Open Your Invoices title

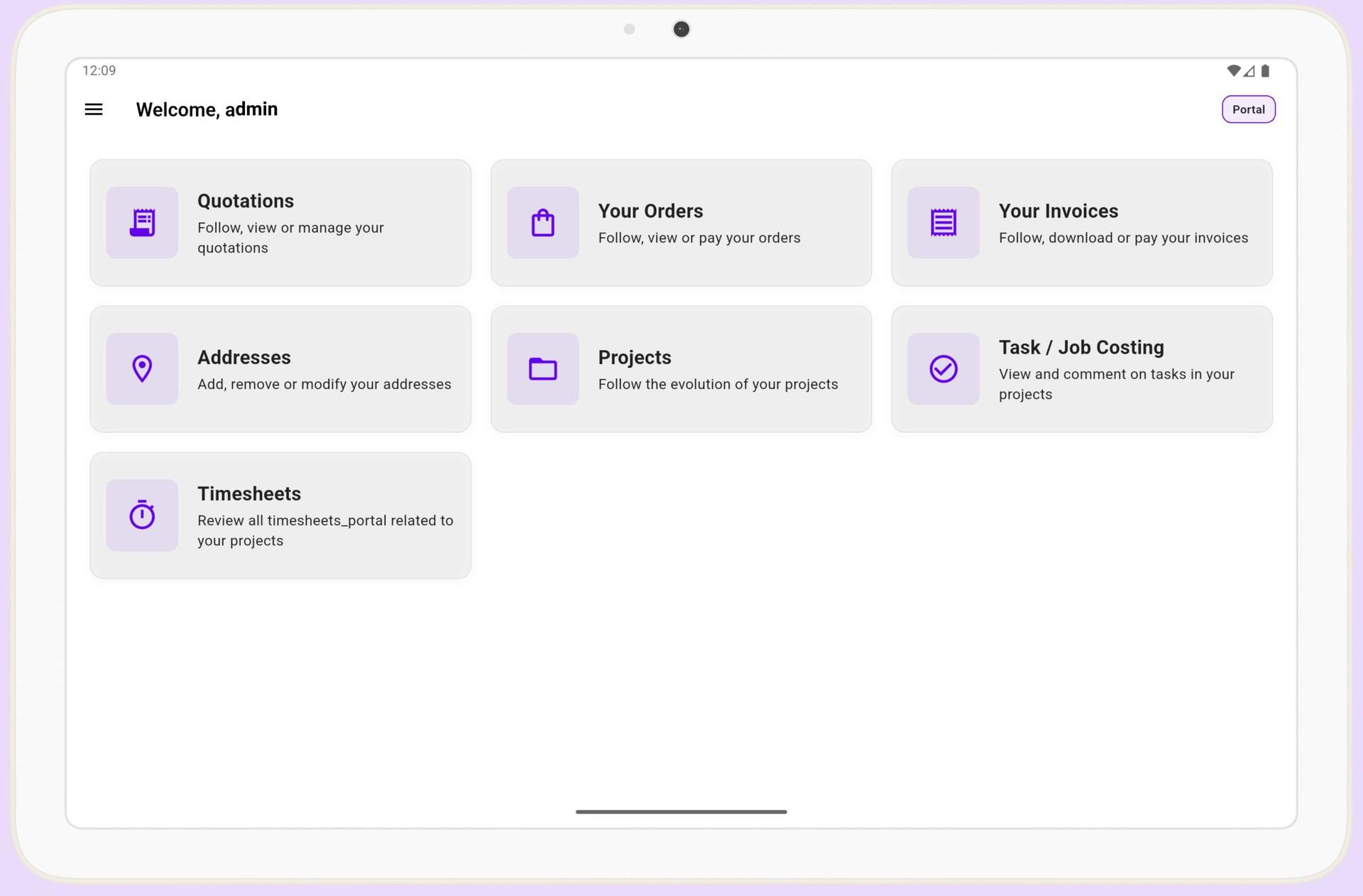[1058, 211]
